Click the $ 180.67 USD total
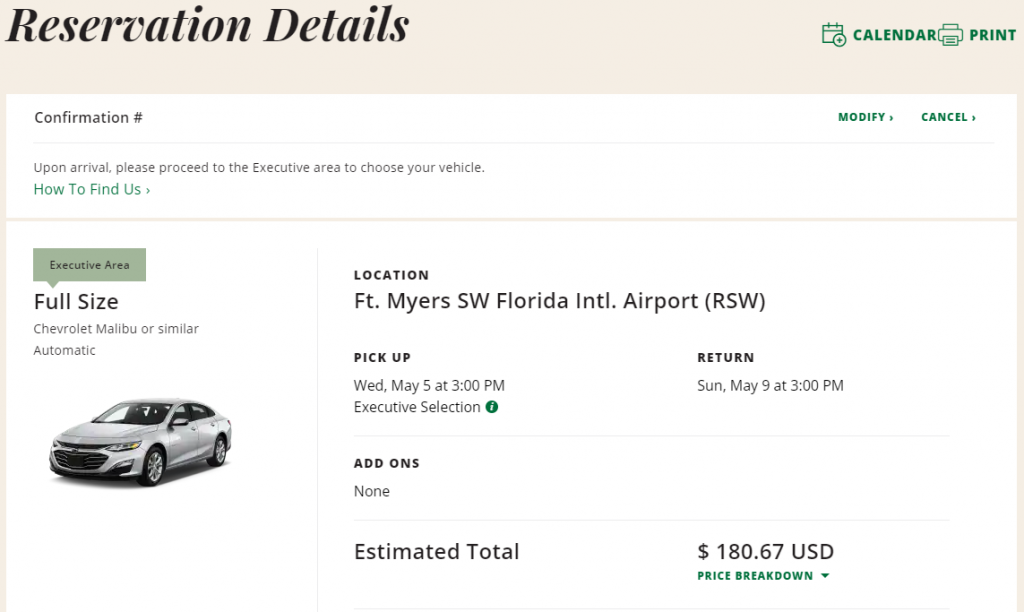This screenshot has width=1024, height=612. (x=765, y=552)
